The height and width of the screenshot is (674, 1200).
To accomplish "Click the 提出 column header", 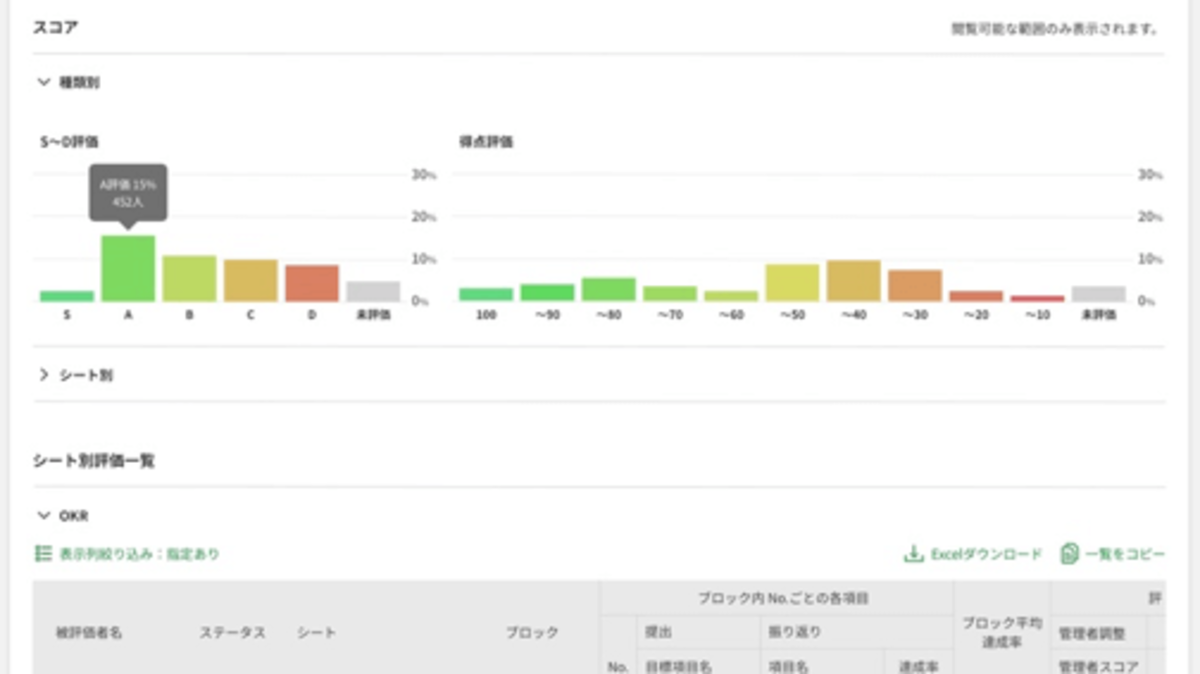I will pos(658,632).
